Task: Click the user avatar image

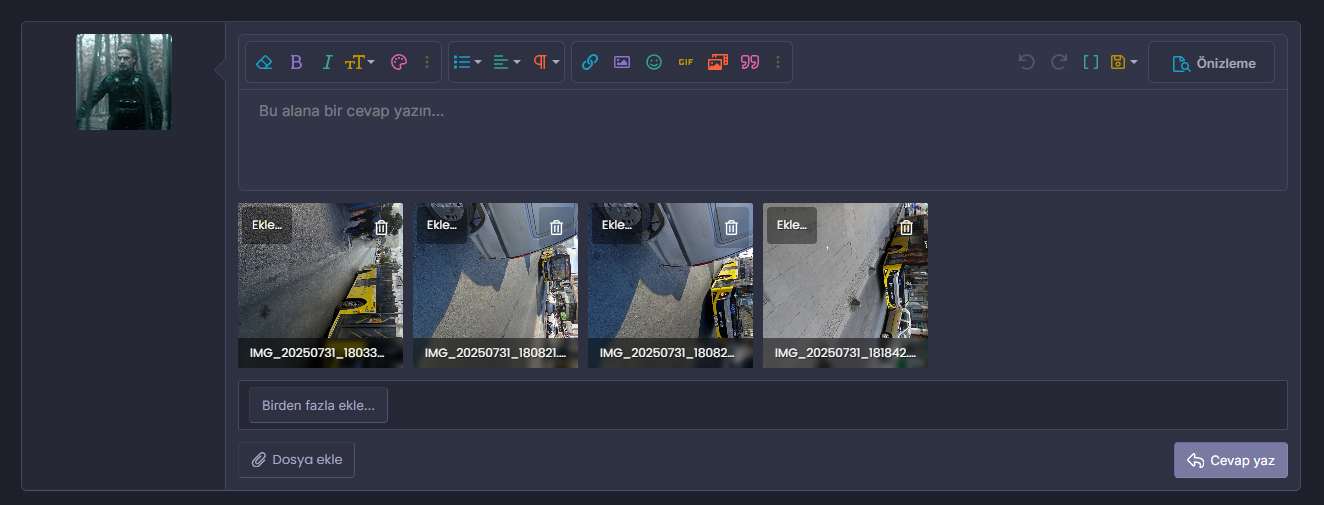Action: click(x=124, y=82)
